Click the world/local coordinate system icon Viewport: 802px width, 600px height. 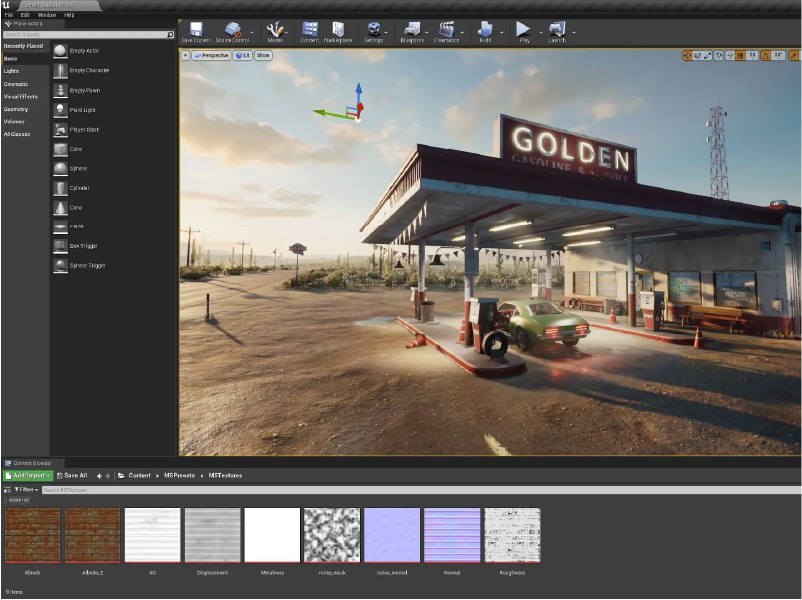click(x=719, y=55)
